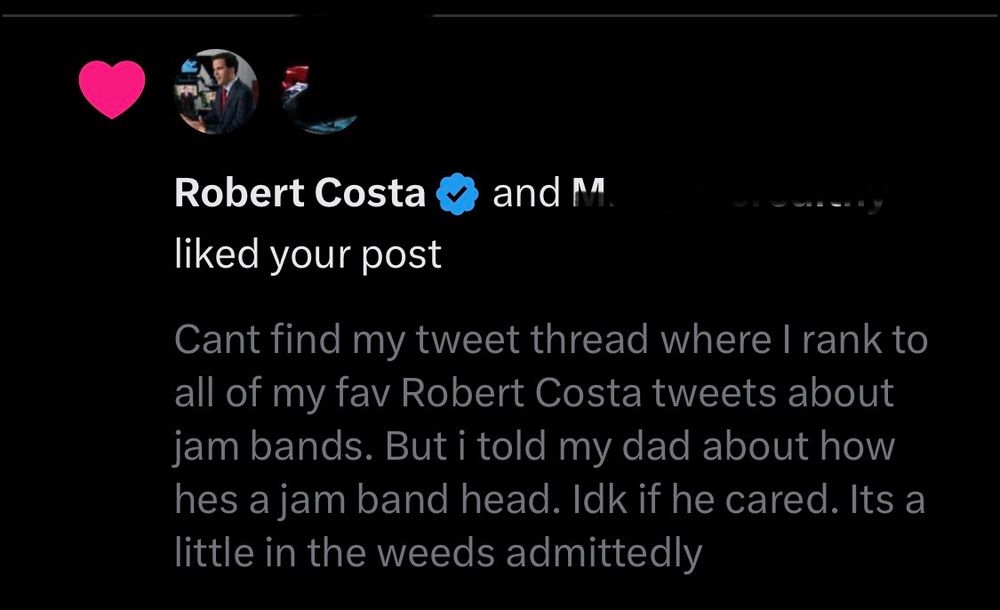Screen dimensions: 1000x610
Task: Click the word "and" between liker names
Action: (525, 194)
